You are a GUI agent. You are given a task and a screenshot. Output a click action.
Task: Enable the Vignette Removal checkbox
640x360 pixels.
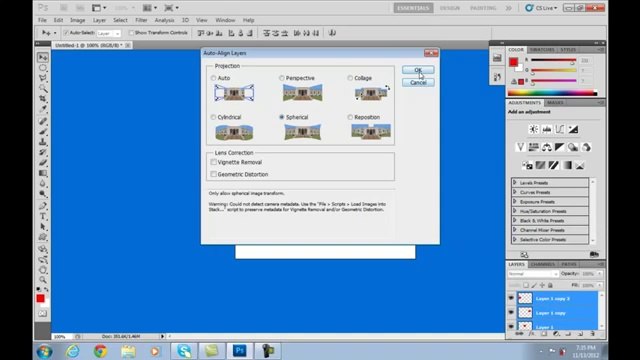pyautogui.click(x=213, y=162)
